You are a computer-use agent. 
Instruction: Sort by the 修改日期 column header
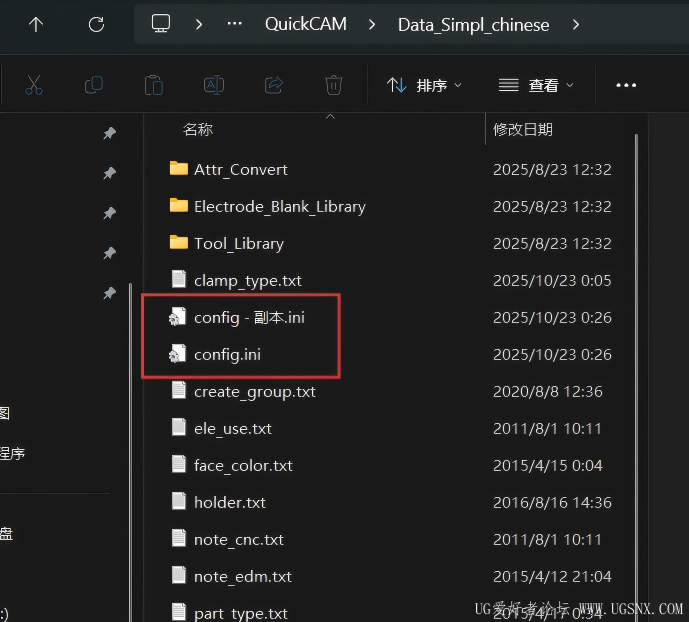[x=523, y=129]
